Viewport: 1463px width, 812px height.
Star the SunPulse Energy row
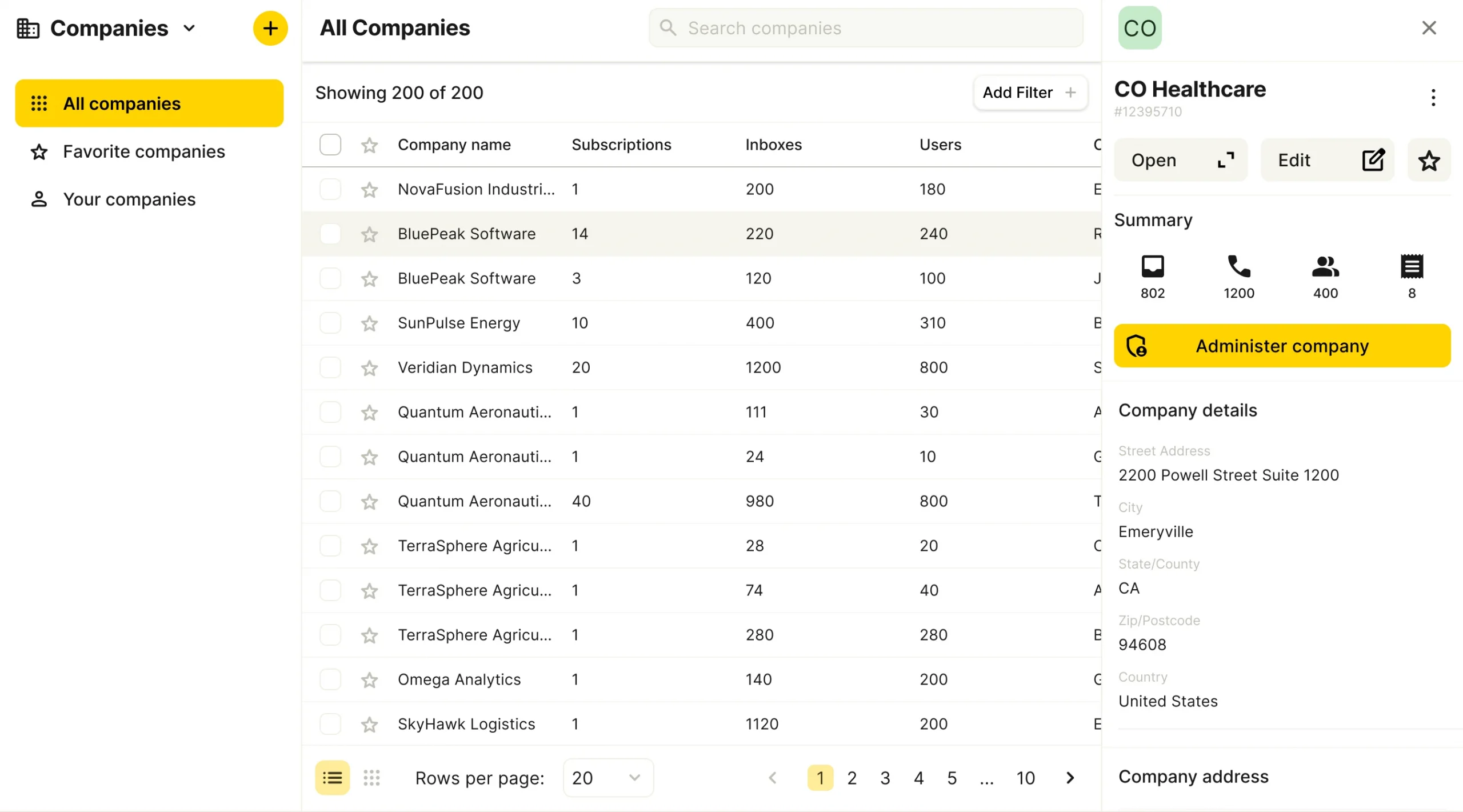[370, 323]
